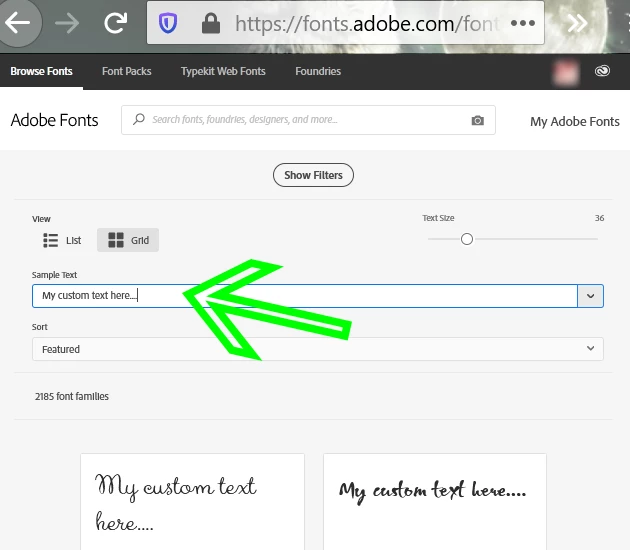
Task: Switch to List view
Action: [x=62, y=240]
